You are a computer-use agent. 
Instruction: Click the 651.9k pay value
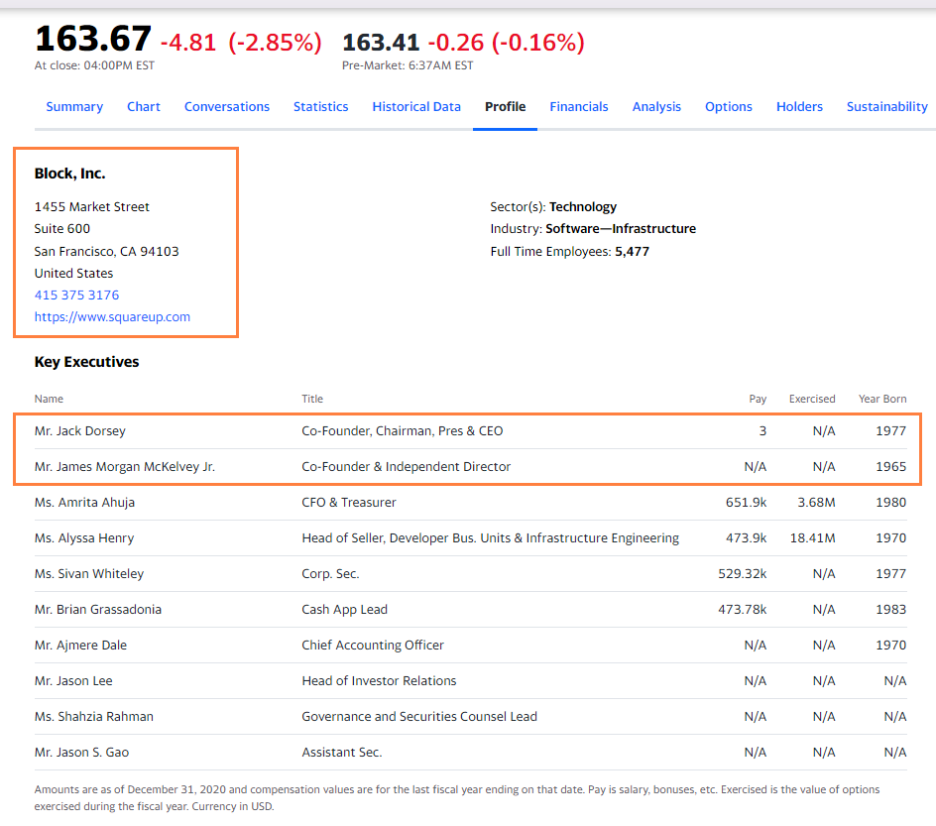pyautogui.click(x=746, y=503)
